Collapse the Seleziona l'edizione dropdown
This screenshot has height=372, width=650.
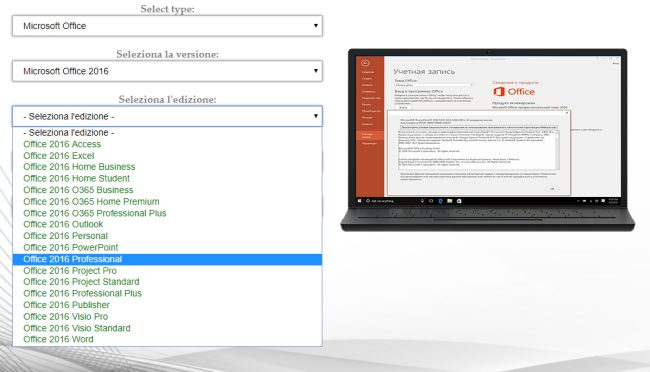tap(167, 116)
